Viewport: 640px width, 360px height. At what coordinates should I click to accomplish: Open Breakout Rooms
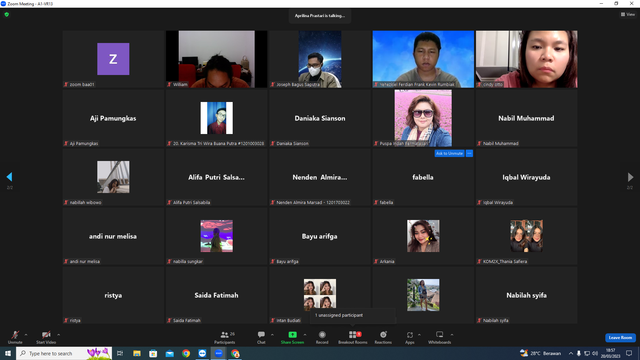click(x=353, y=337)
